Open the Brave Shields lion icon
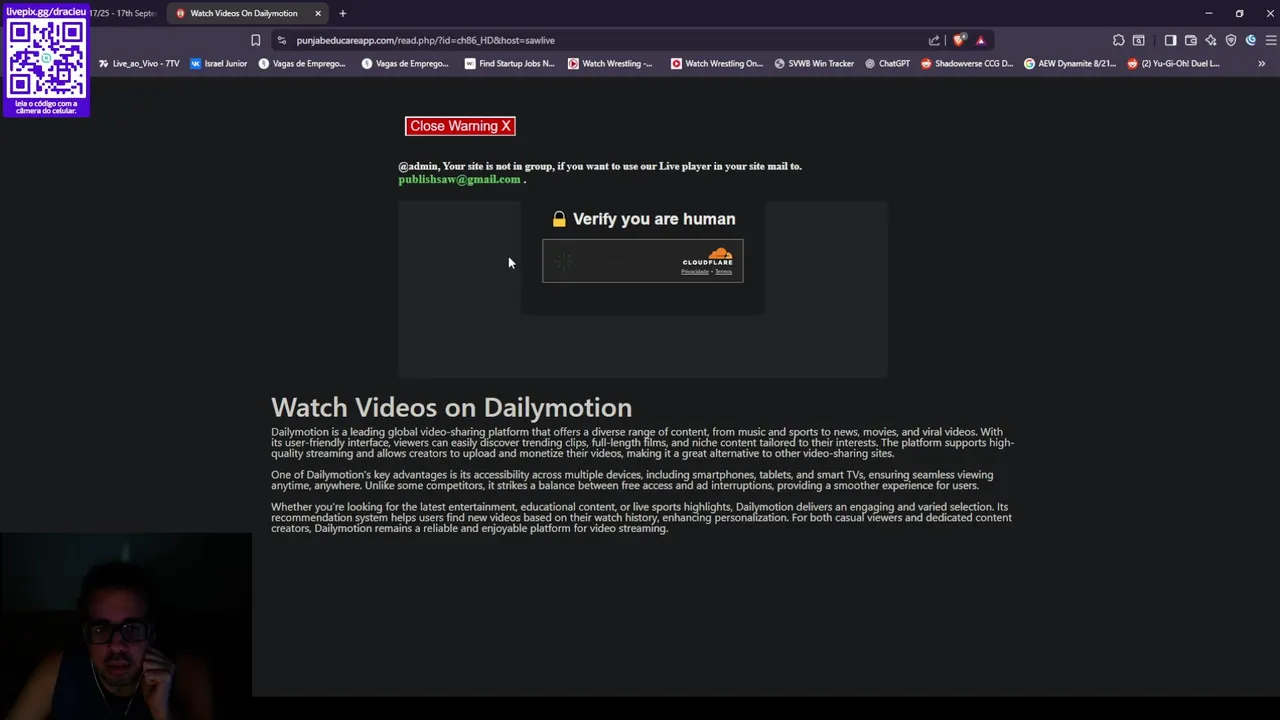Image resolution: width=1280 pixels, height=720 pixels. [959, 40]
